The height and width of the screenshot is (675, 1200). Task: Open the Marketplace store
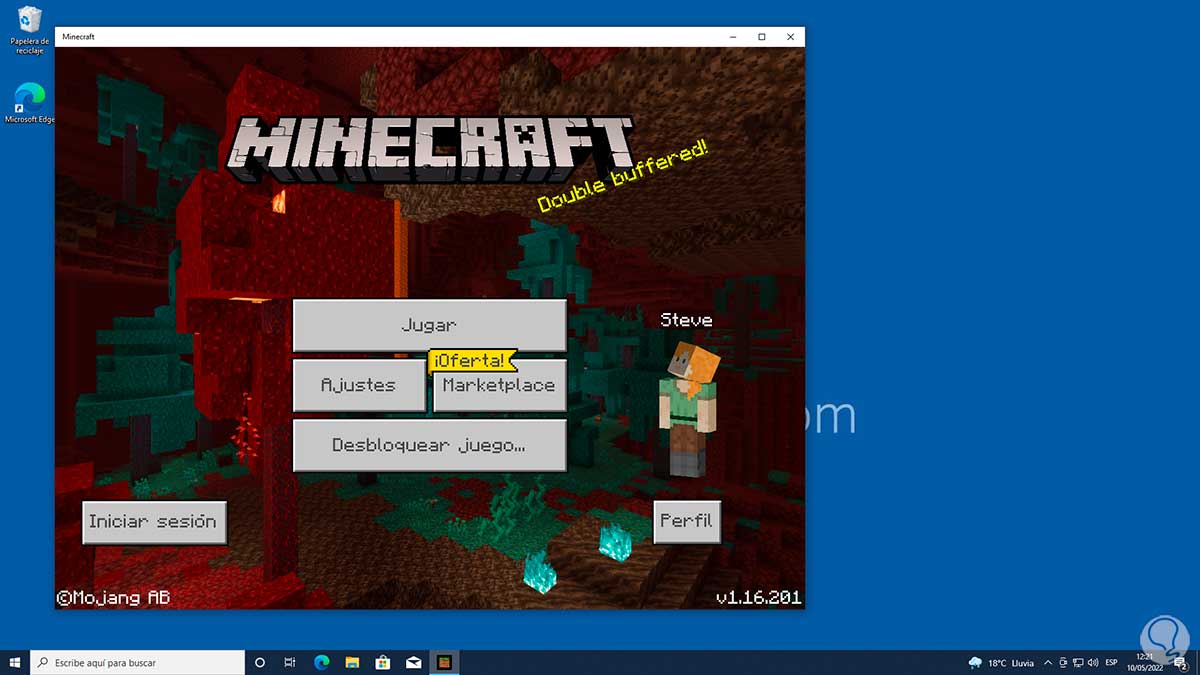tap(499, 385)
